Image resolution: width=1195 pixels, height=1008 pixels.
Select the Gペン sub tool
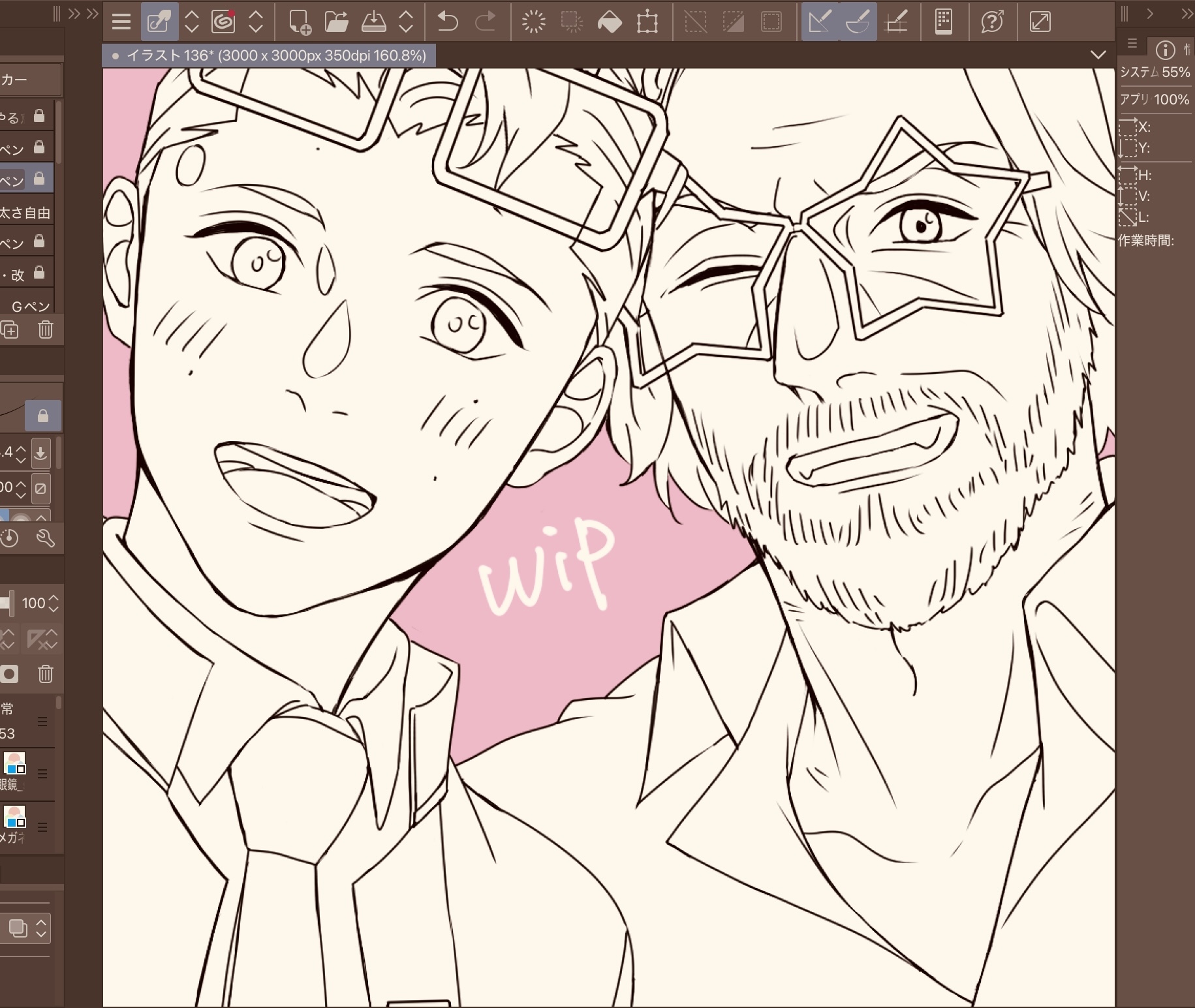pos(27,305)
